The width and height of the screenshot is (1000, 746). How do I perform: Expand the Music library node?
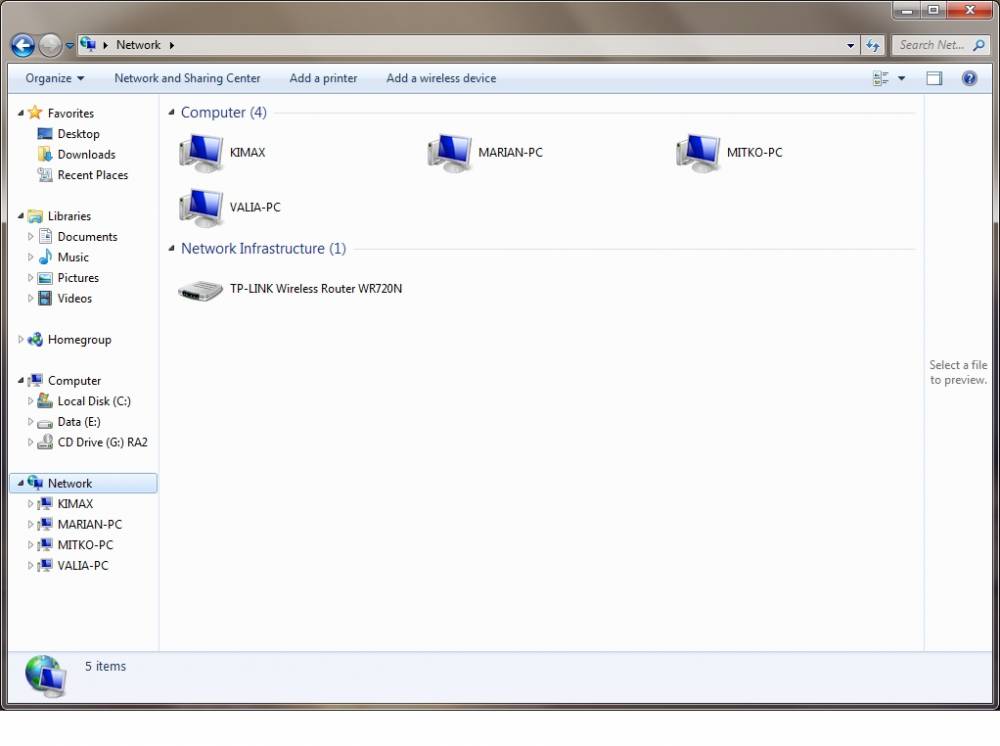30,257
